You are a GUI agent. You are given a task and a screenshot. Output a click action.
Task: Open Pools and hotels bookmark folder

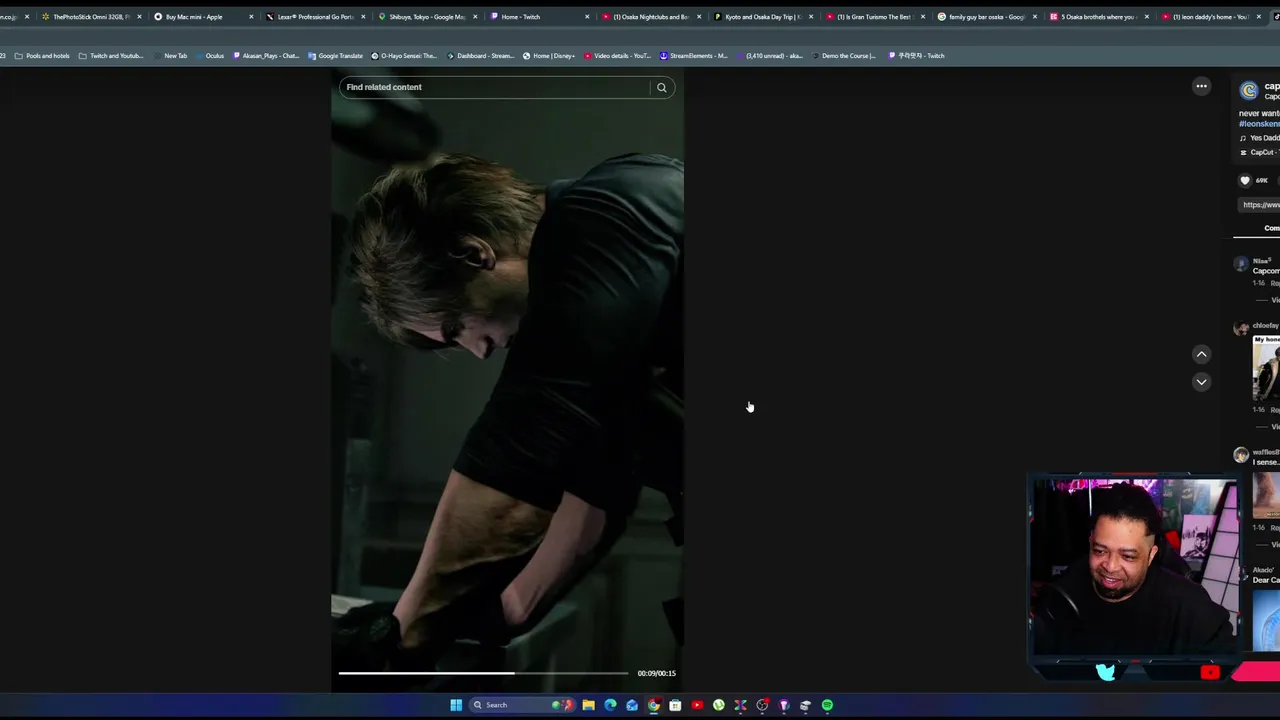pyautogui.click(x=42, y=56)
